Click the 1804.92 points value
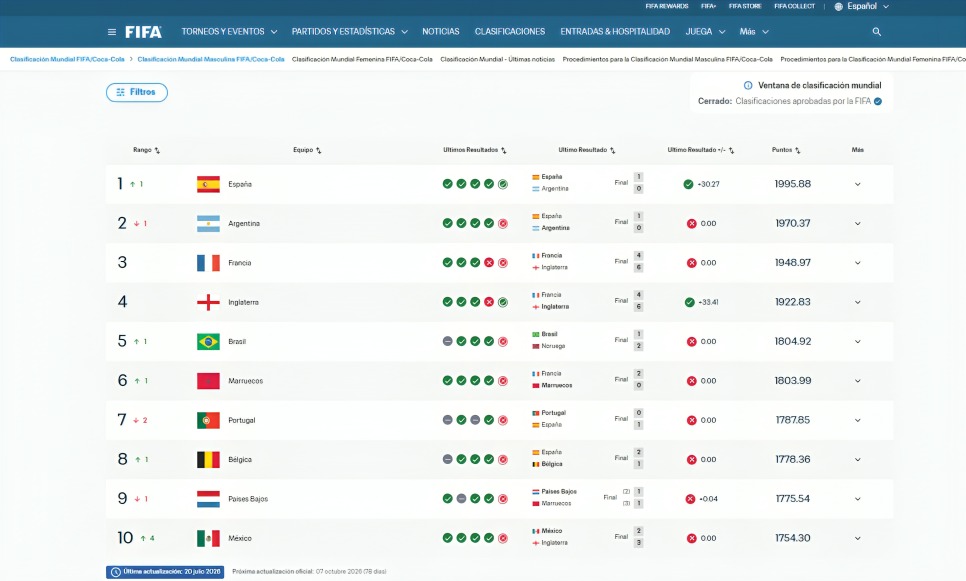Screen dimensions: 966x581 (792, 341)
